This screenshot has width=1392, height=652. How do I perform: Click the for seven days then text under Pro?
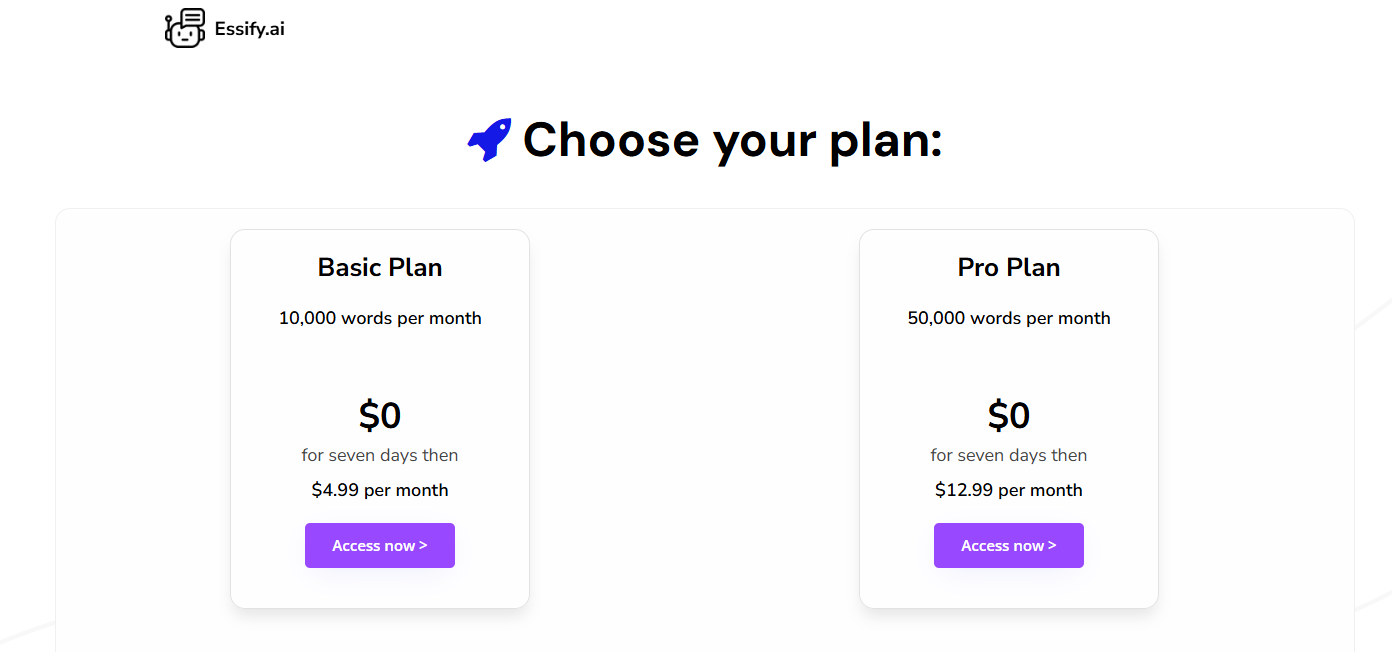[x=1009, y=455]
